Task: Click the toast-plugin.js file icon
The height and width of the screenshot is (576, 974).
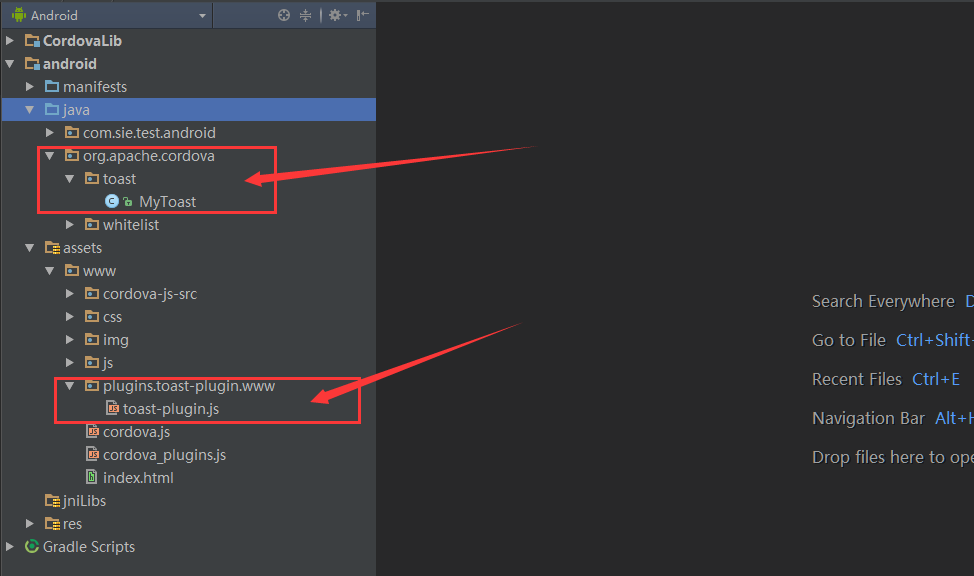Action: pos(112,408)
